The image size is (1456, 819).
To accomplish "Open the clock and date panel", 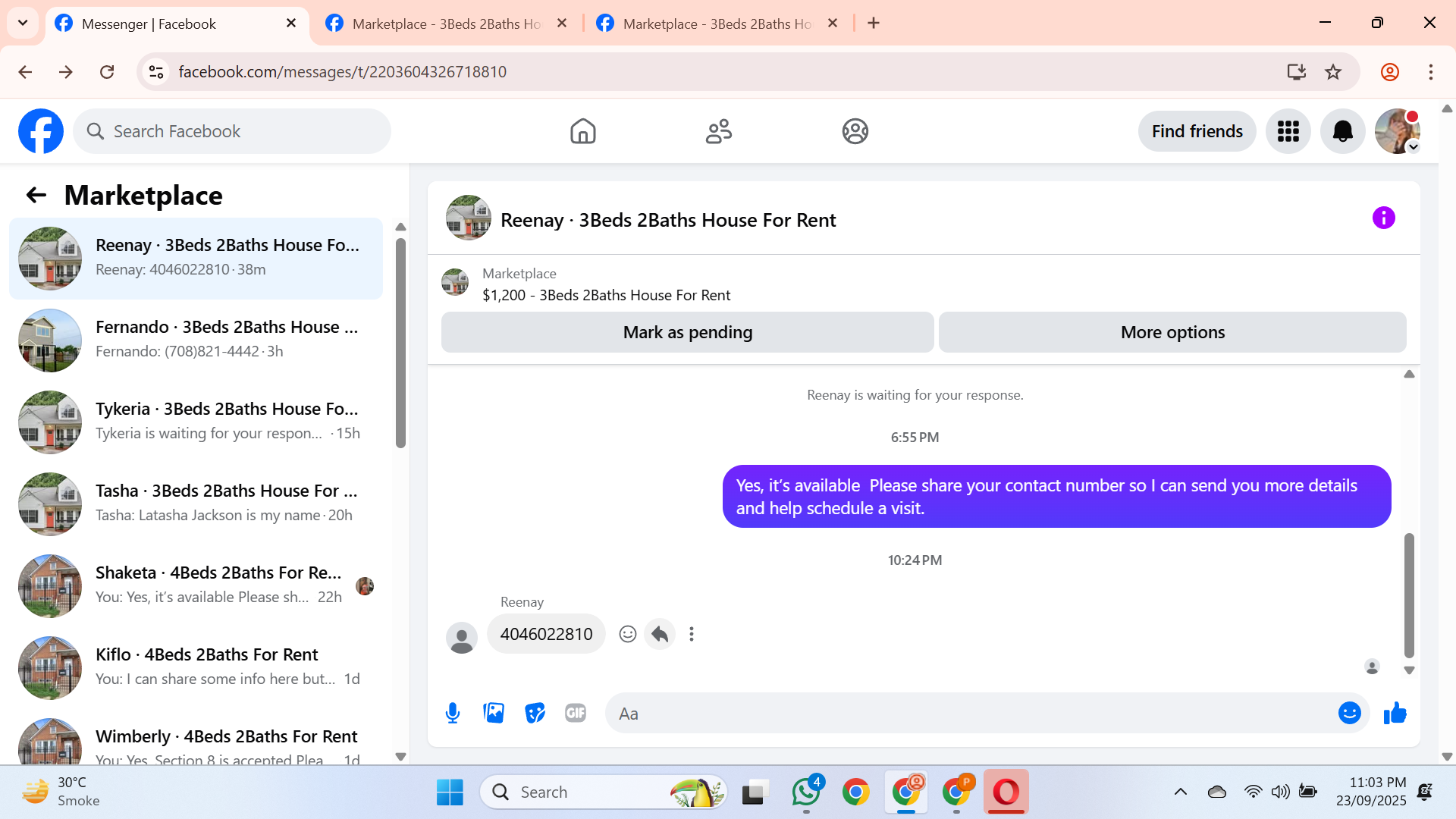I will [x=1371, y=792].
